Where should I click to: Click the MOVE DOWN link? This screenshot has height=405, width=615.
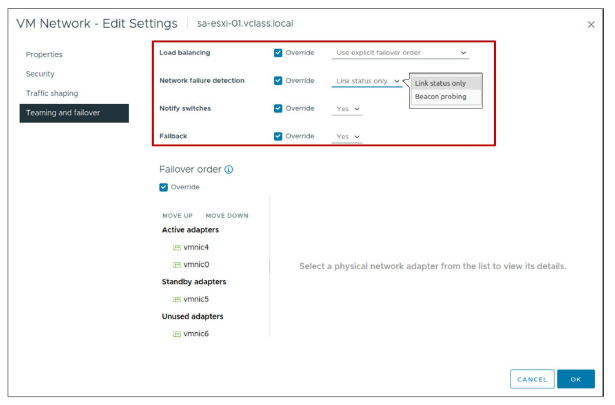coord(227,215)
